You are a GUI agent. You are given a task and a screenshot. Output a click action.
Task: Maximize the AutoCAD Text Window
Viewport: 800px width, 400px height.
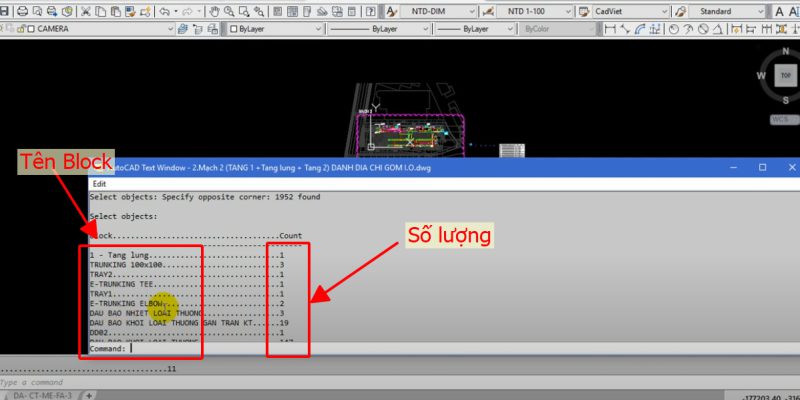tap(762, 167)
